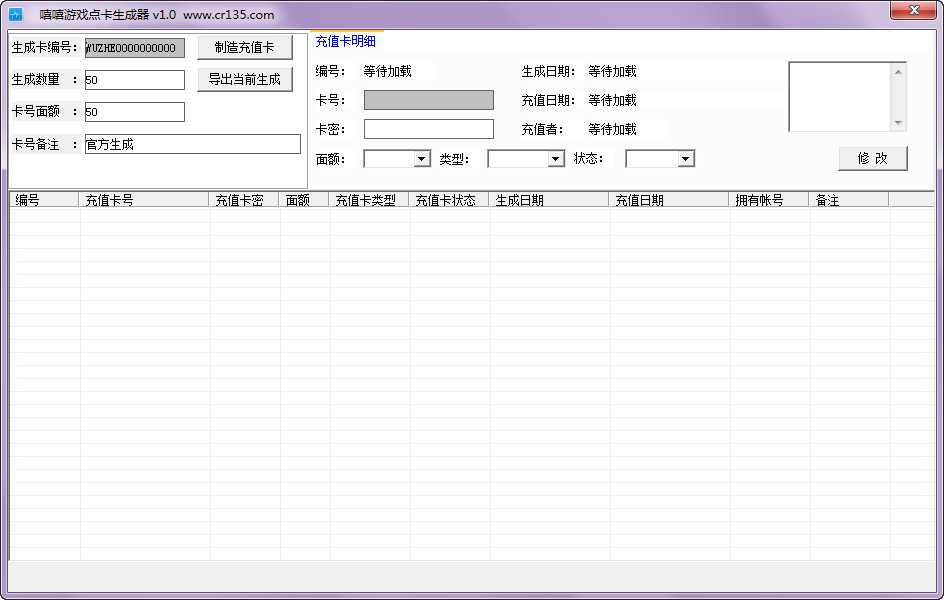Screen dimensions: 944x600
Task: Open the 类型 dropdown
Action: 556,159
